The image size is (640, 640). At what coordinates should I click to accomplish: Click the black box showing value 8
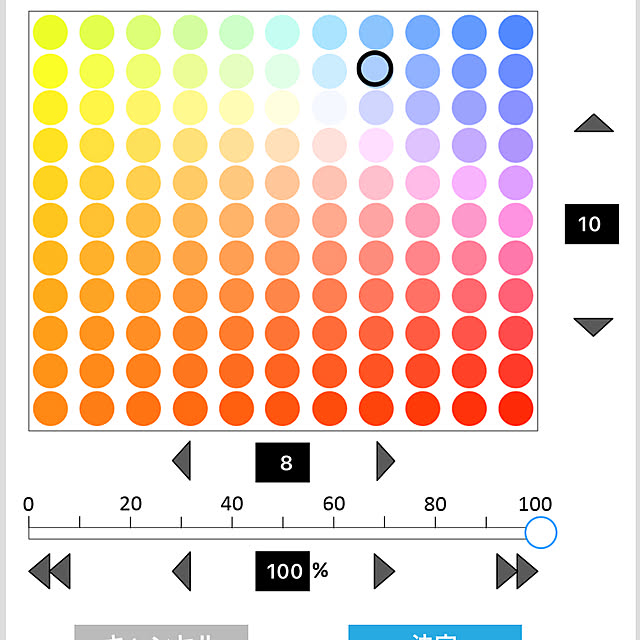[x=282, y=462]
